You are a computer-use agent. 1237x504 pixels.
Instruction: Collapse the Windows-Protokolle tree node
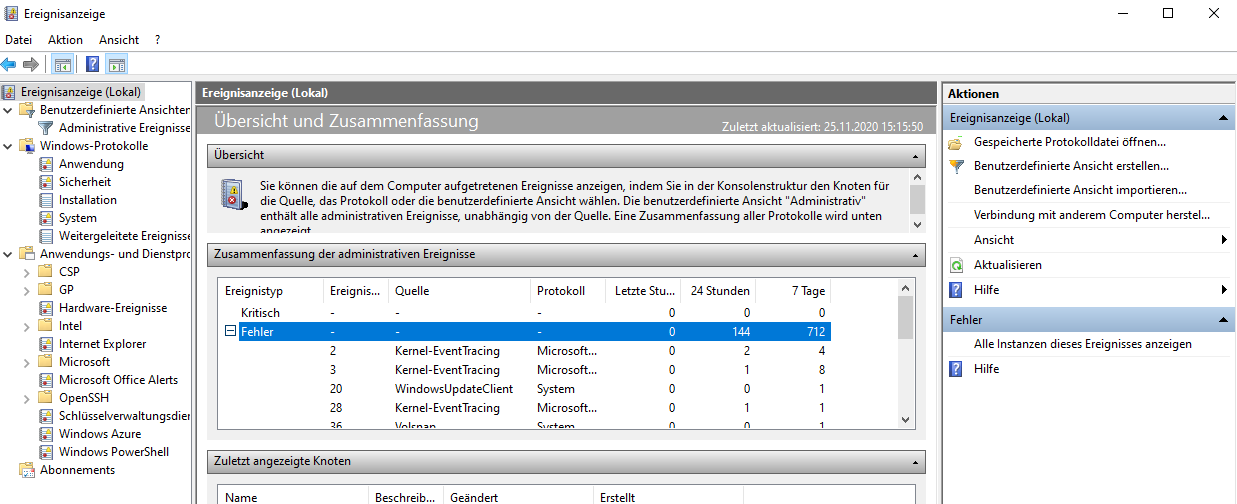point(9,146)
